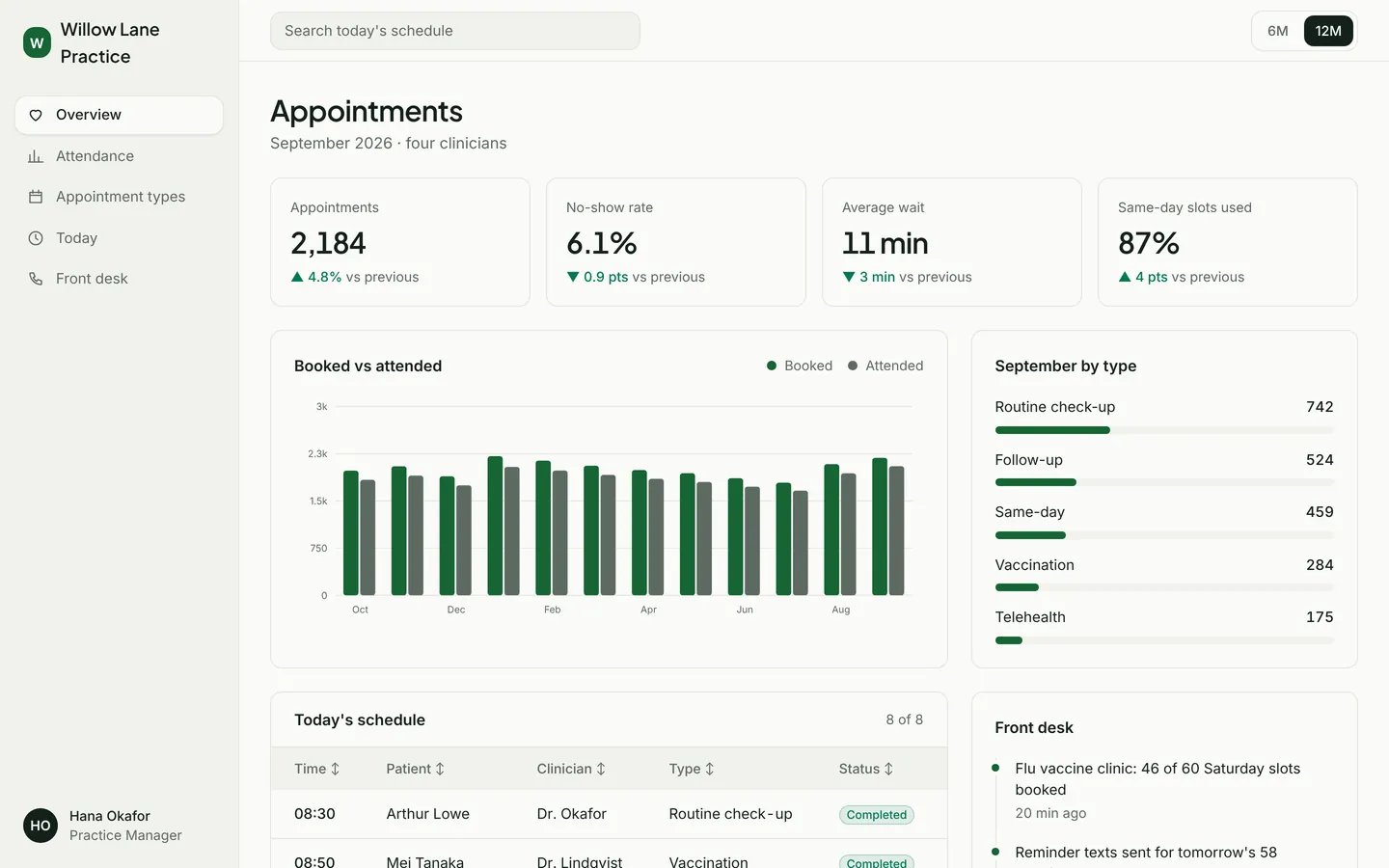Sort schedule by Type column
This screenshot has width=1389, height=868.
(x=692, y=769)
